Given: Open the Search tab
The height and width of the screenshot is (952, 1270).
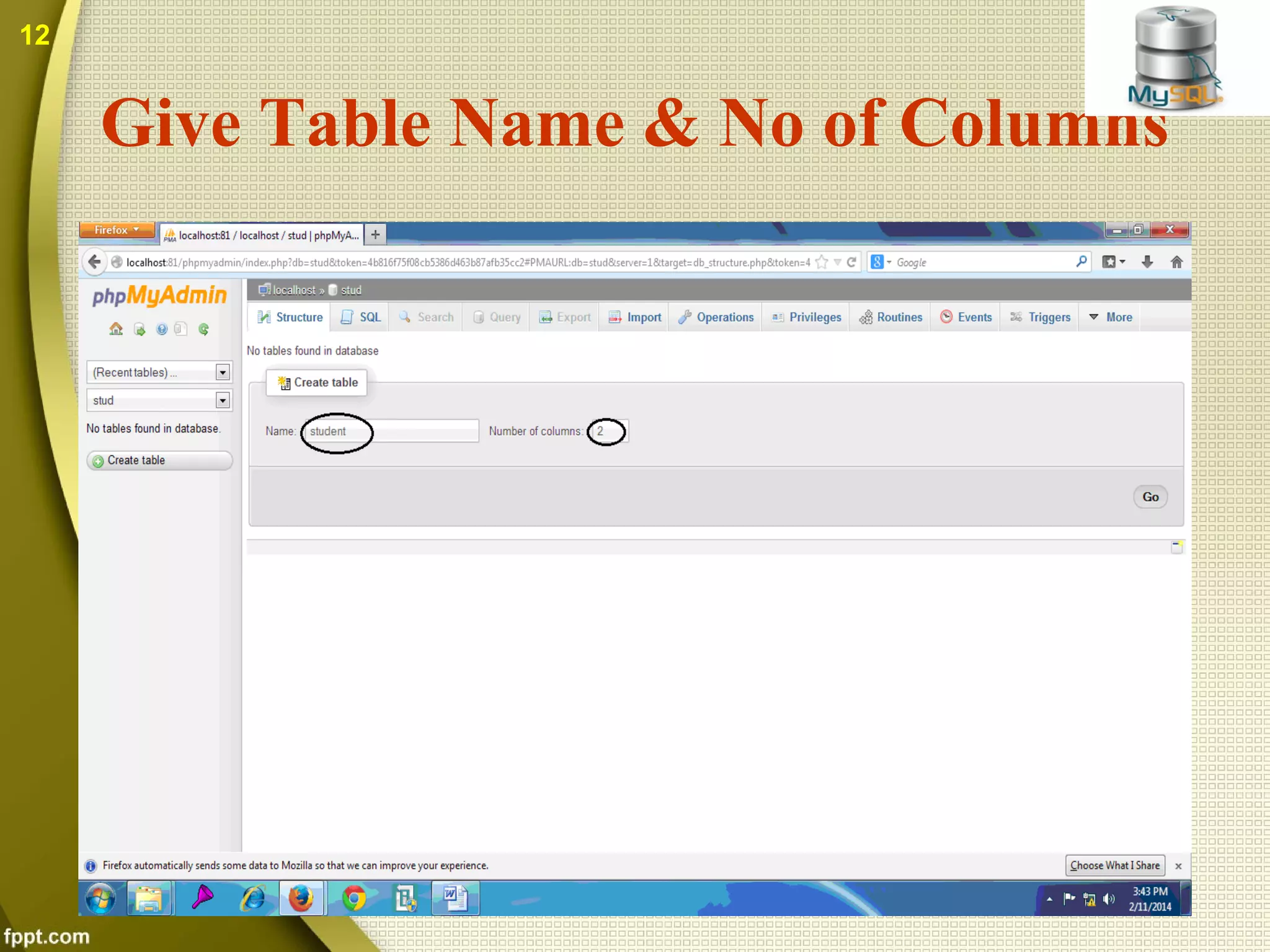Looking at the screenshot, I should (426, 317).
